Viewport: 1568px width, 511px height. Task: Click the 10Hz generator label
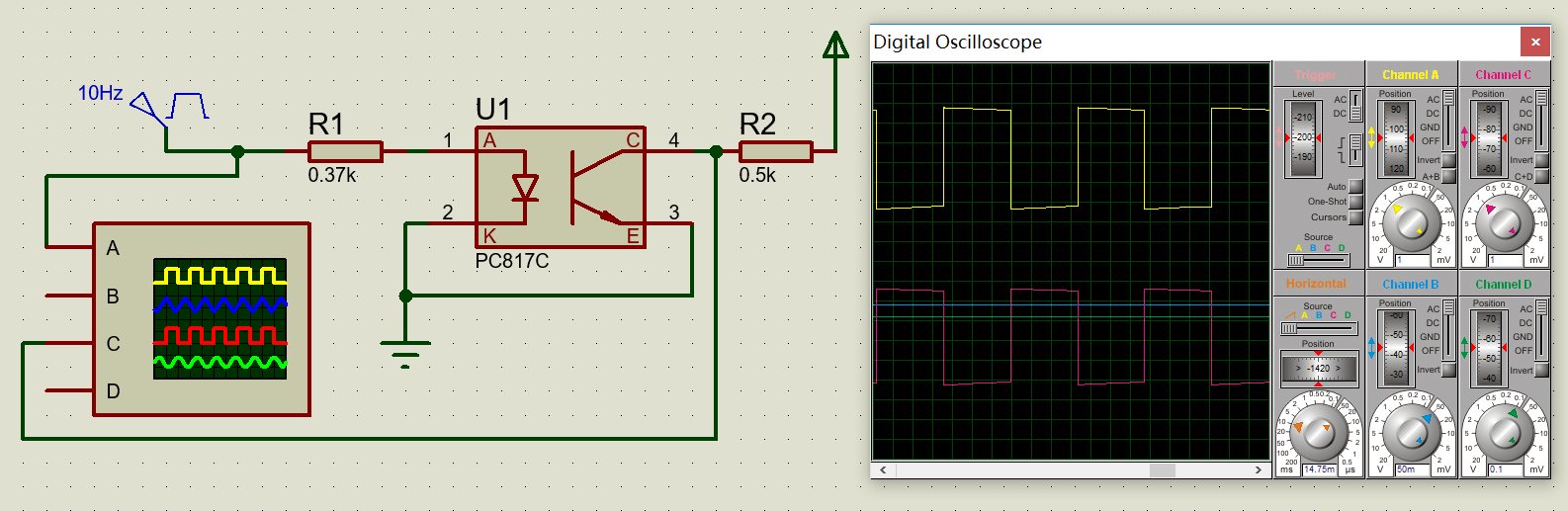tap(101, 93)
